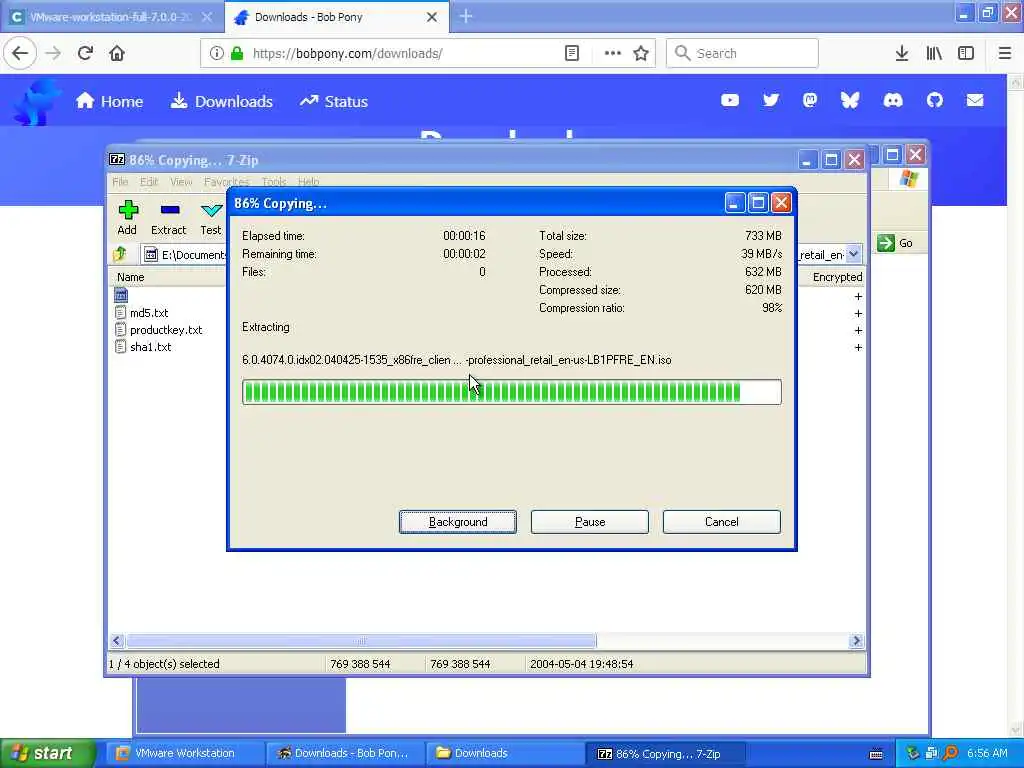The height and width of the screenshot is (768, 1024).
Task: Click the browser back arrow
Action: 20,53
